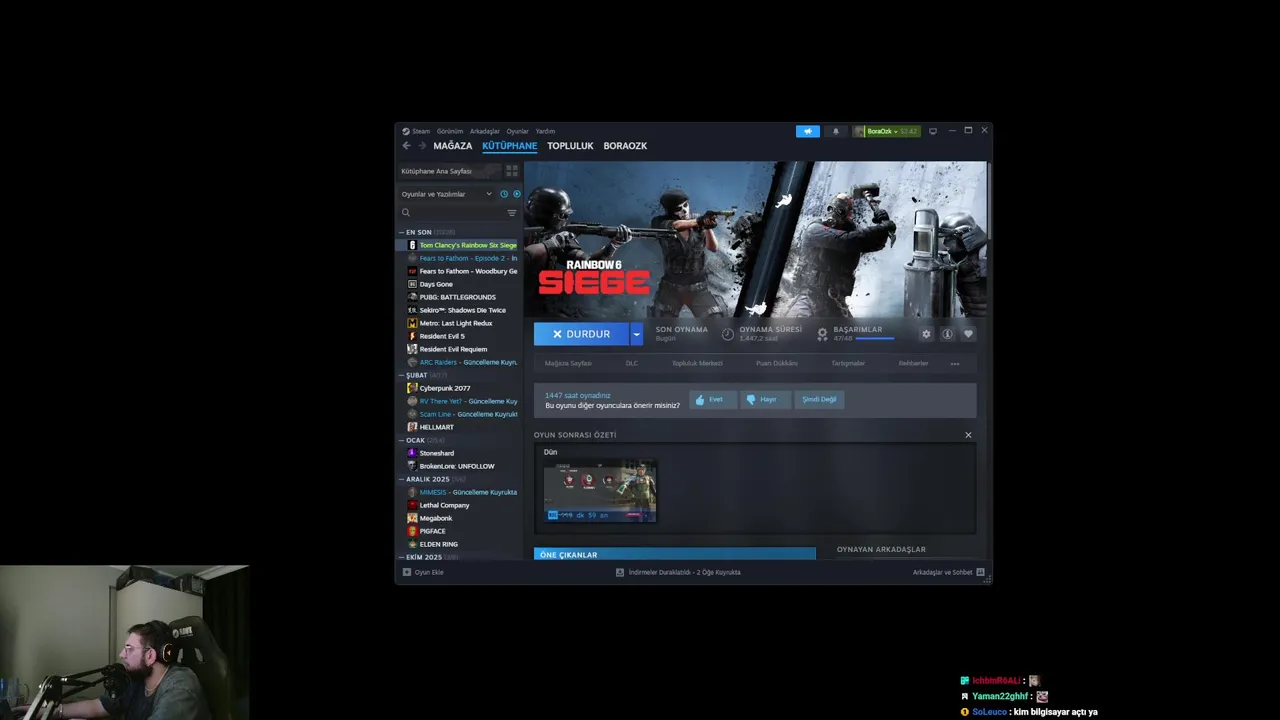The height and width of the screenshot is (720, 1280).
Task: Switch to Big Picture mode monitor icon
Action: point(933,131)
